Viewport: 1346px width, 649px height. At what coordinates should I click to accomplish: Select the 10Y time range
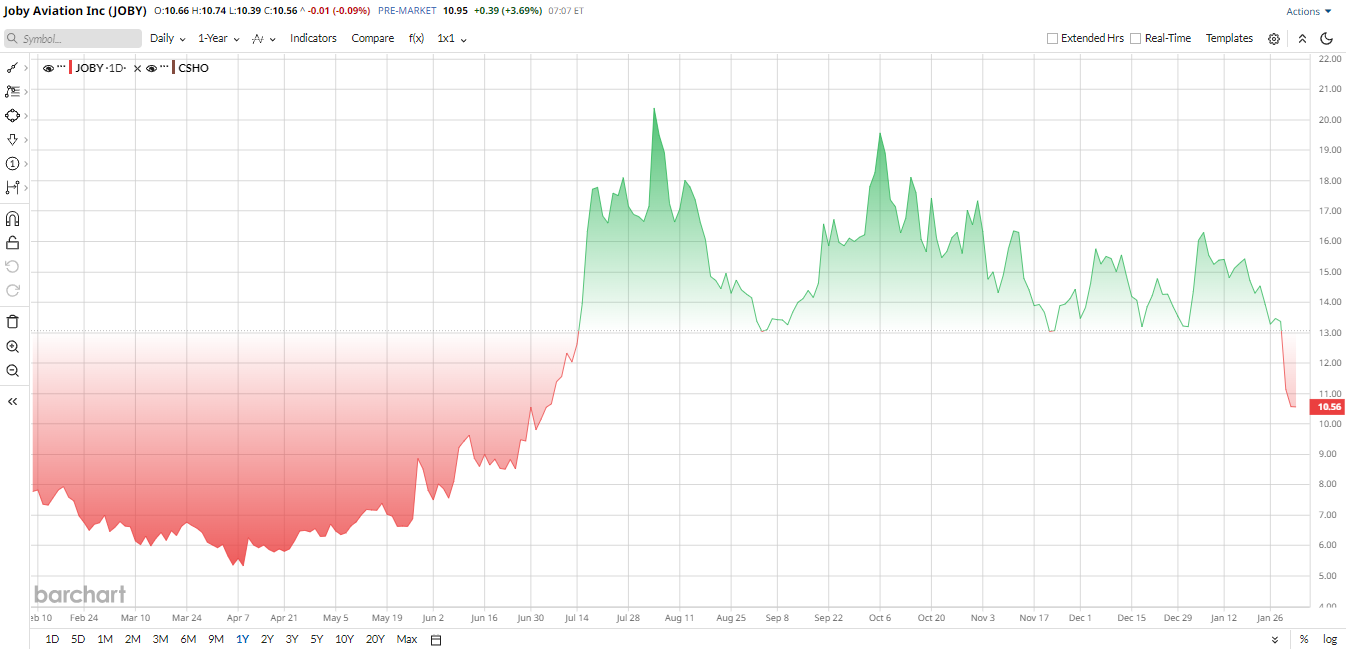(x=344, y=639)
